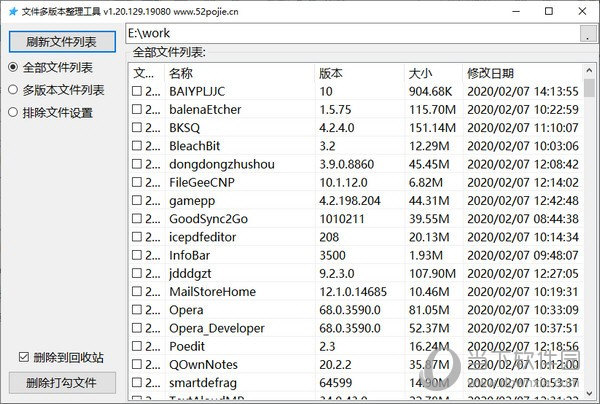Sort by the 名称 column header

pos(240,73)
